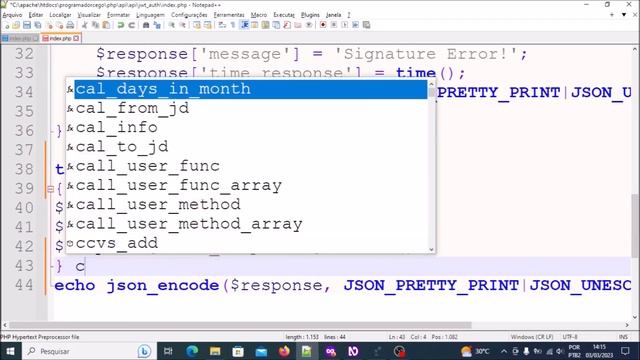Click autocomplete list scroll down arrow

click(431, 249)
